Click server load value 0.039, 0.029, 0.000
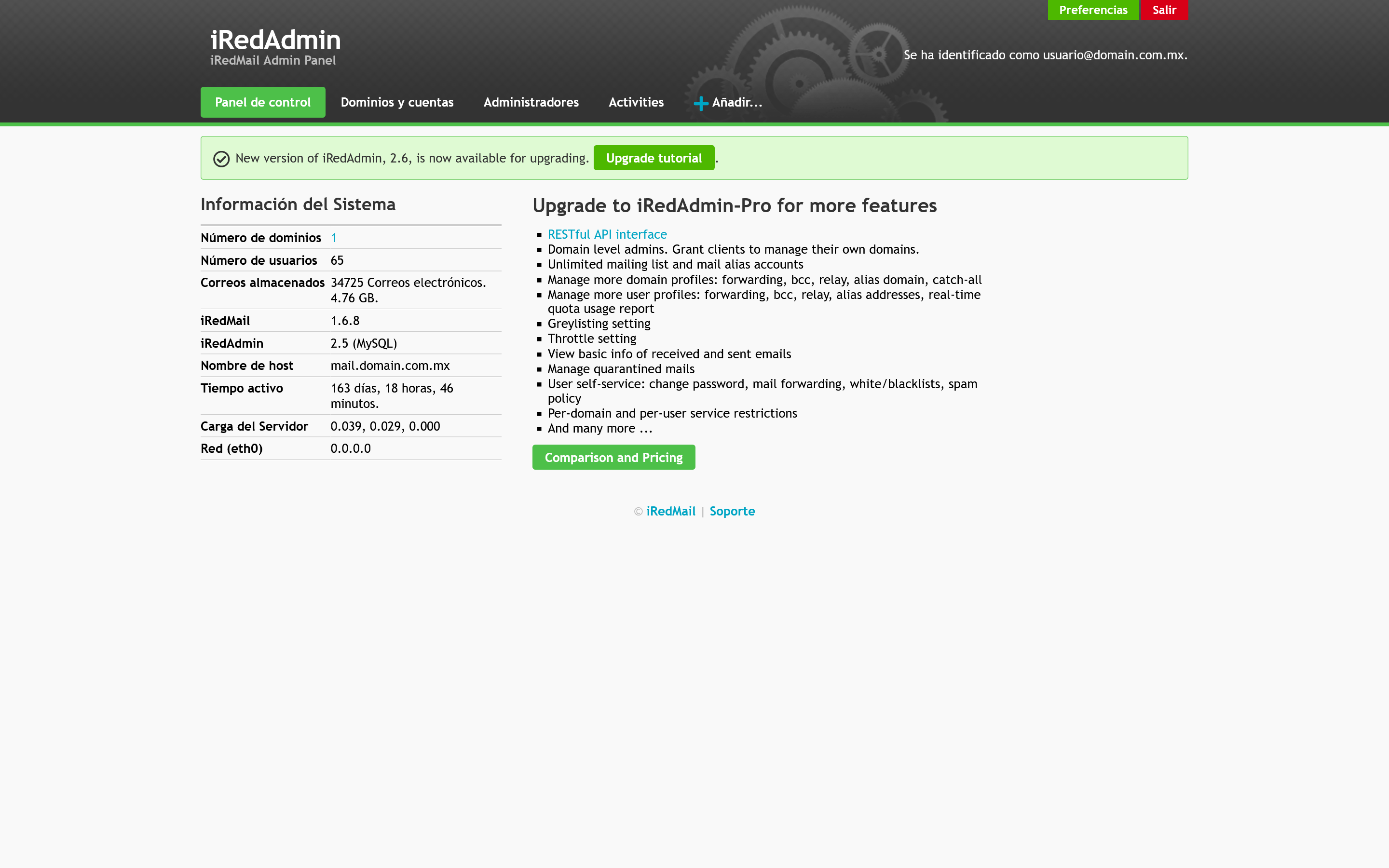 click(x=385, y=426)
